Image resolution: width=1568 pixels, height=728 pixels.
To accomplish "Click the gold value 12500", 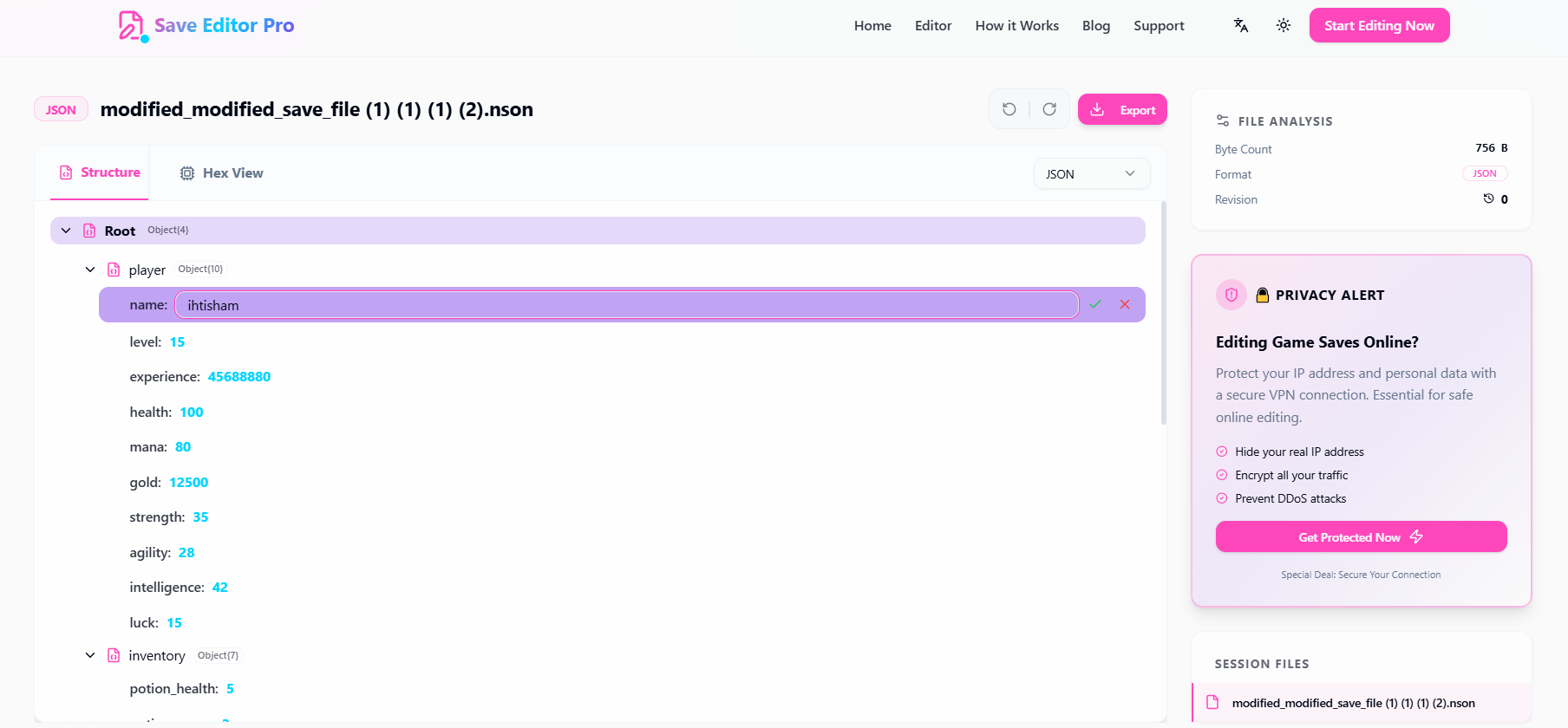I will (x=189, y=482).
